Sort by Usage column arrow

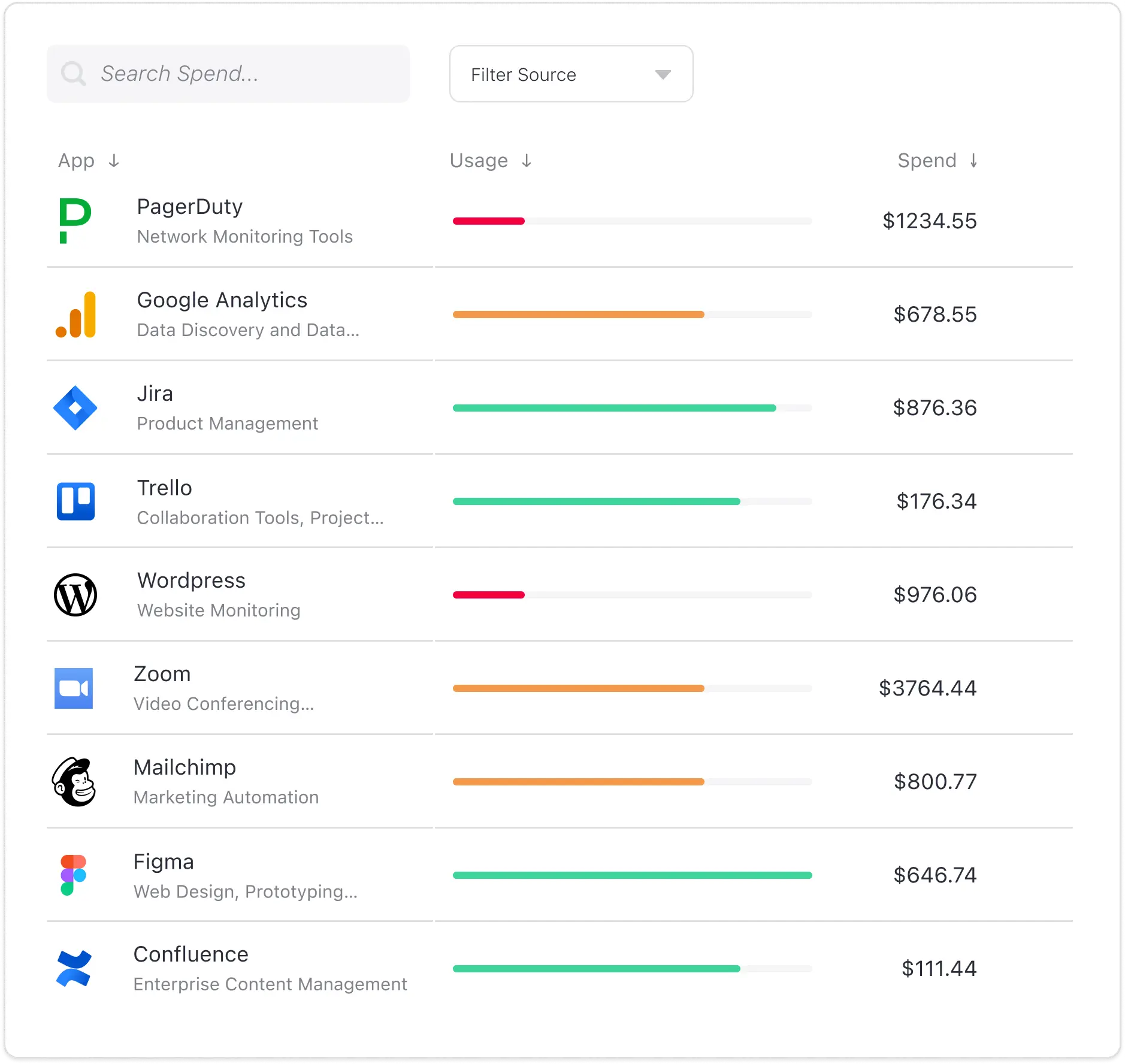pyautogui.click(x=527, y=161)
